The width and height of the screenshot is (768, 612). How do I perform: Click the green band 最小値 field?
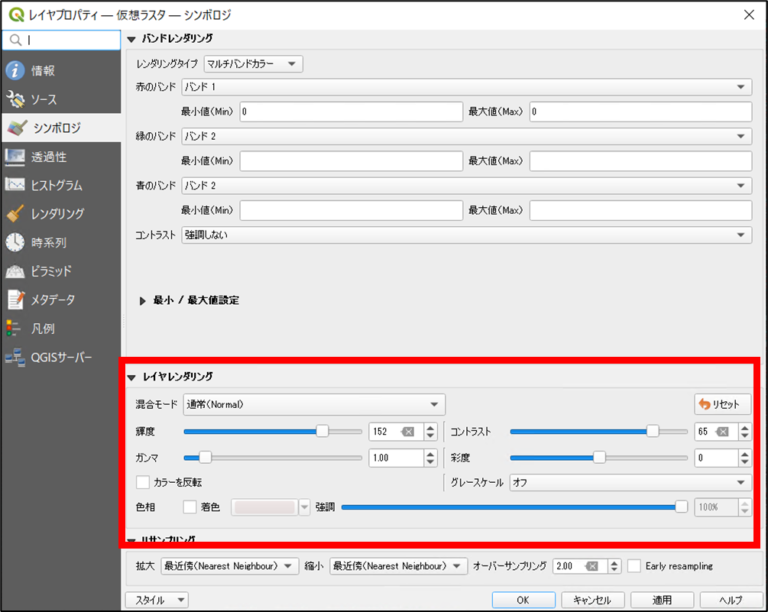(x=351, y=161)
